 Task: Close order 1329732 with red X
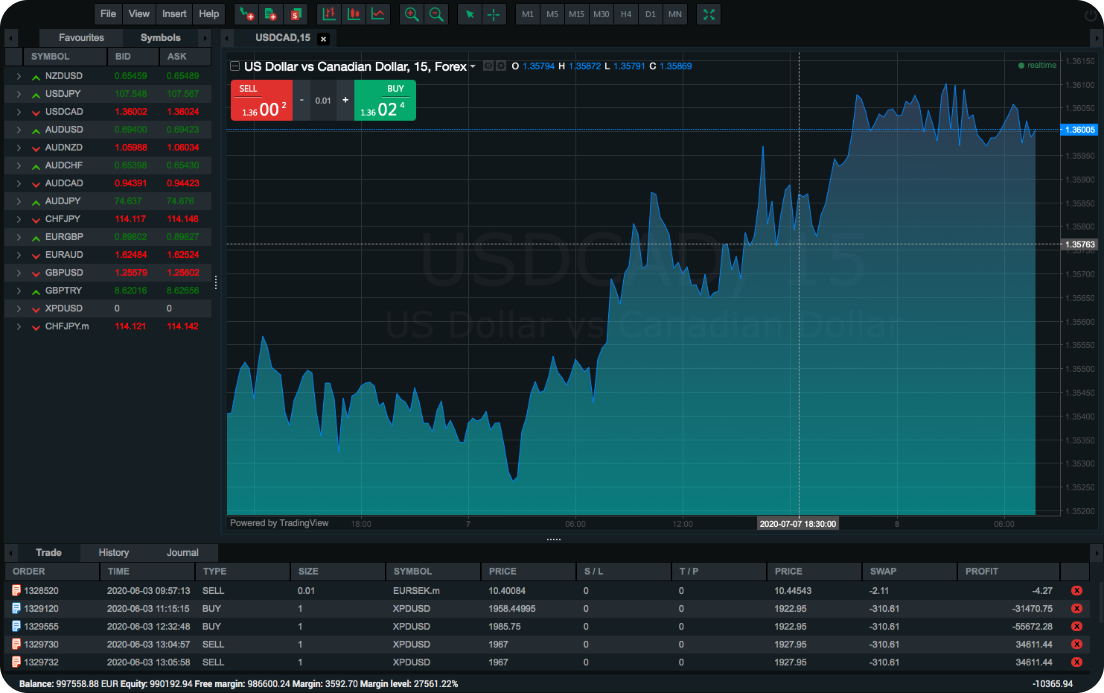1077,662
